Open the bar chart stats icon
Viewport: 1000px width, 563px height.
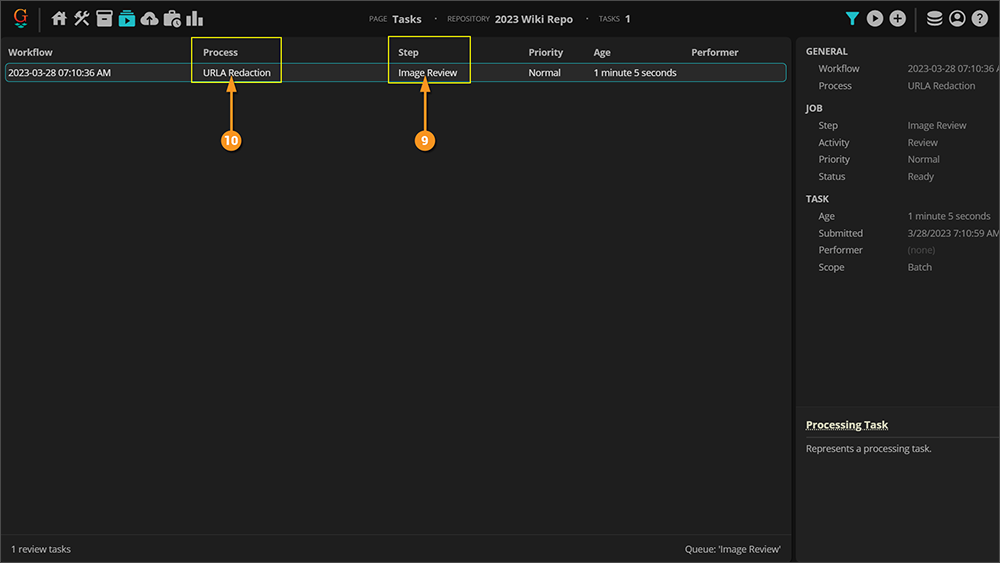[195, 18]
